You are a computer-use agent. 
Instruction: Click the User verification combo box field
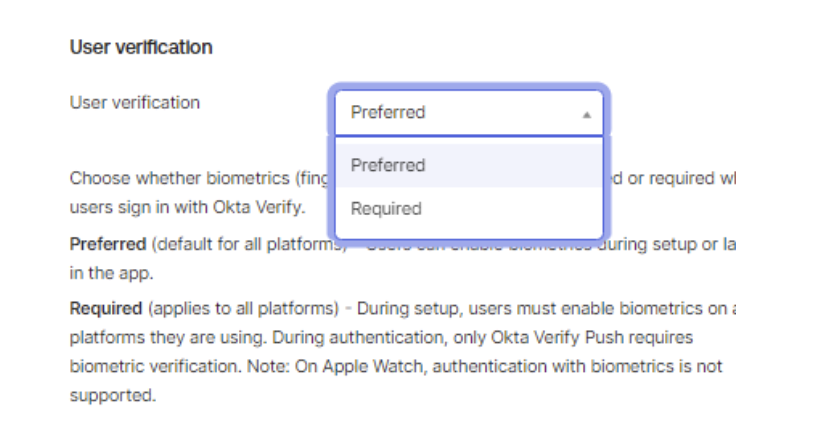point(460,113)
